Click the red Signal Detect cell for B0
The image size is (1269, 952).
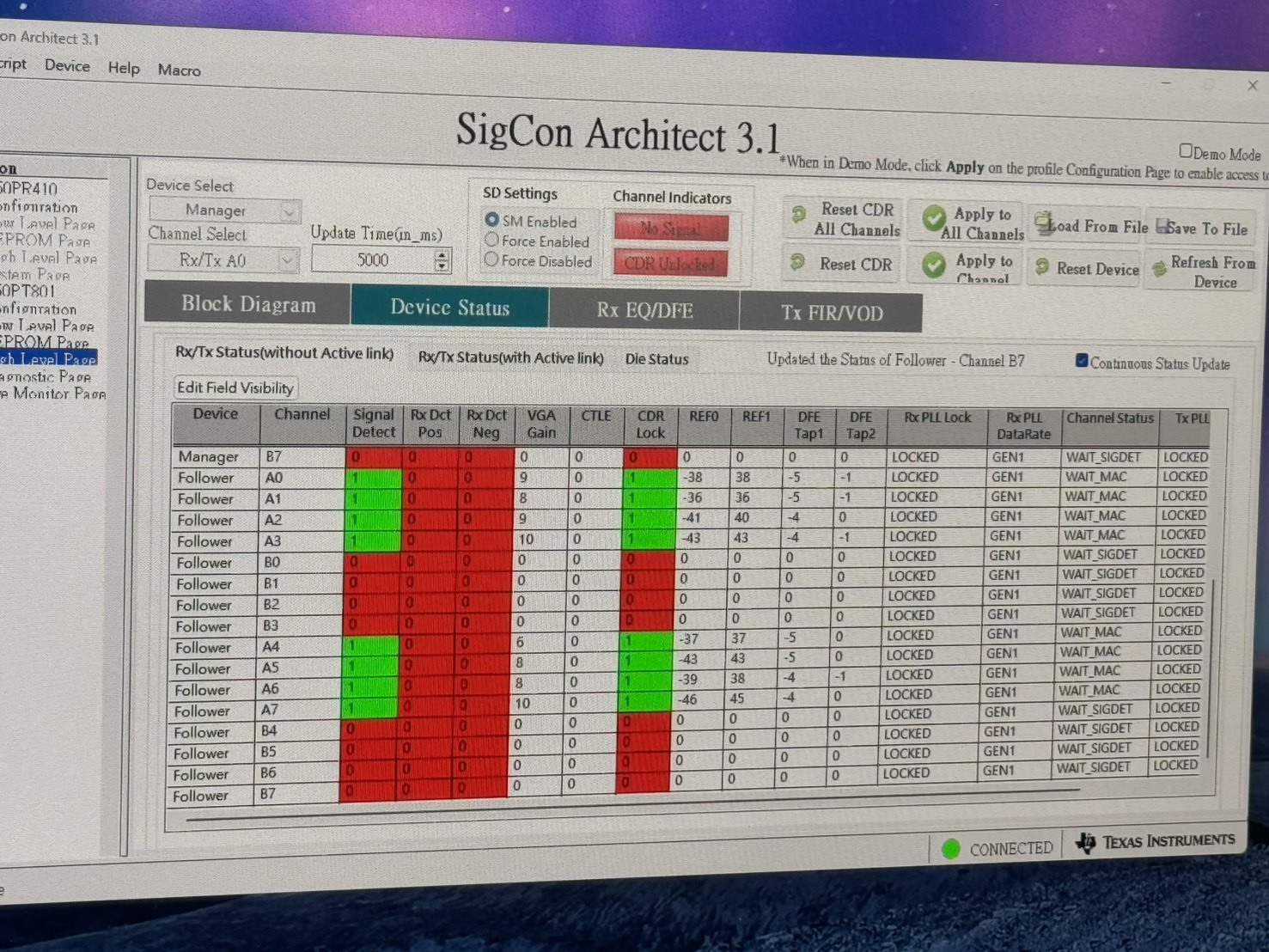point(371,562)
